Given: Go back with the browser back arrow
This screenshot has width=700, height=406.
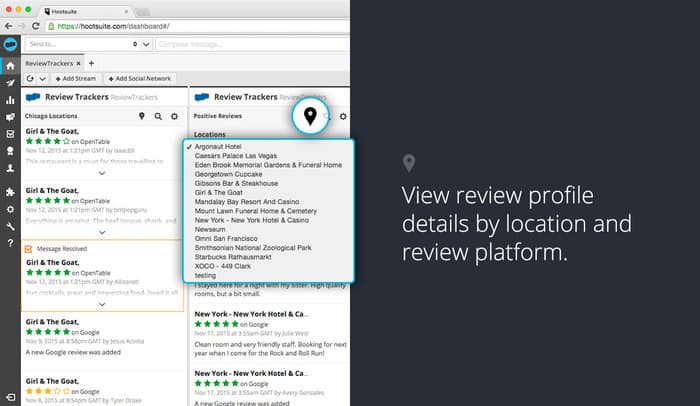Looking at the screenshot, I should point(8,26).
